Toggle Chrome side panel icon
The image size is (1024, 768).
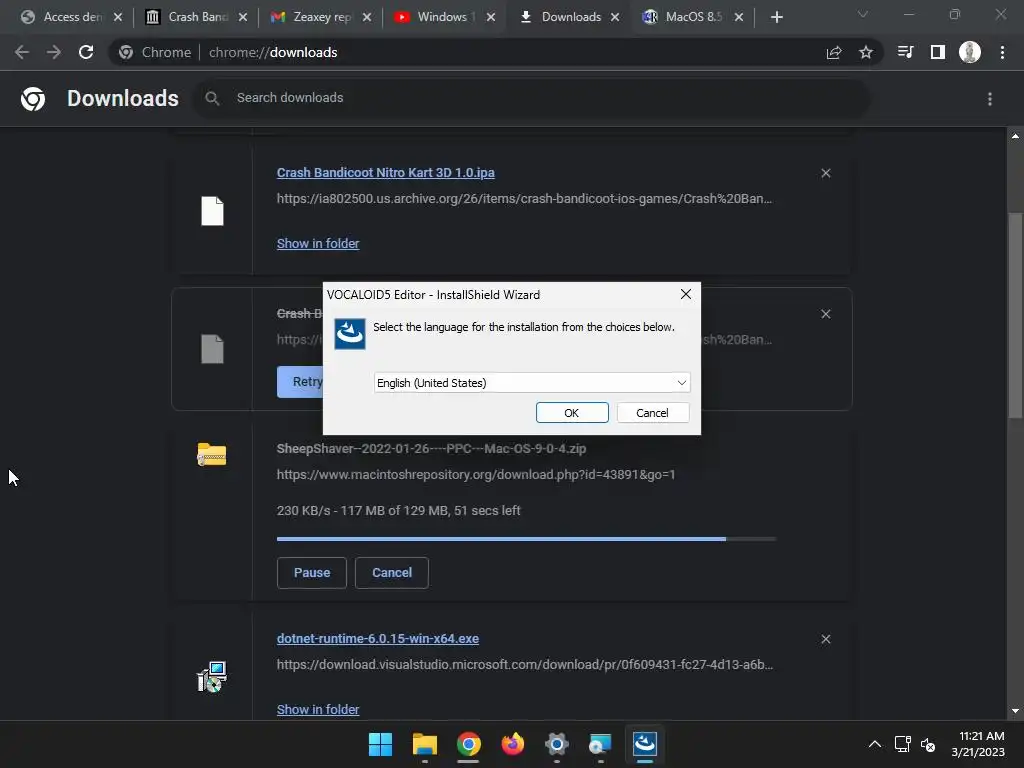pyautogui.click(x=938, y=52)
